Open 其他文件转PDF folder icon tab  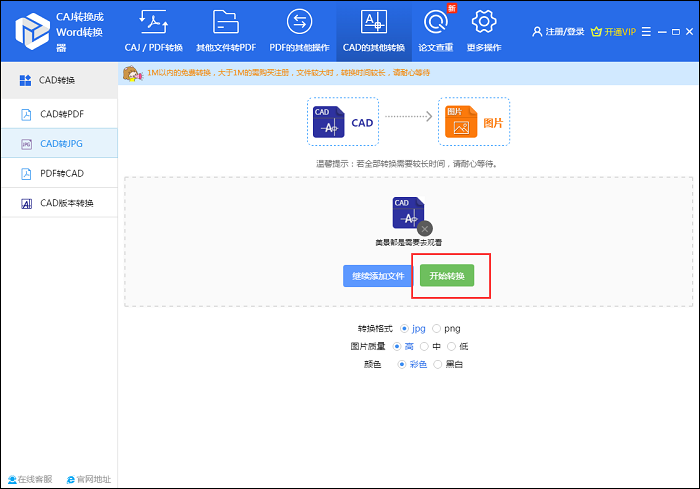(226, 29)
